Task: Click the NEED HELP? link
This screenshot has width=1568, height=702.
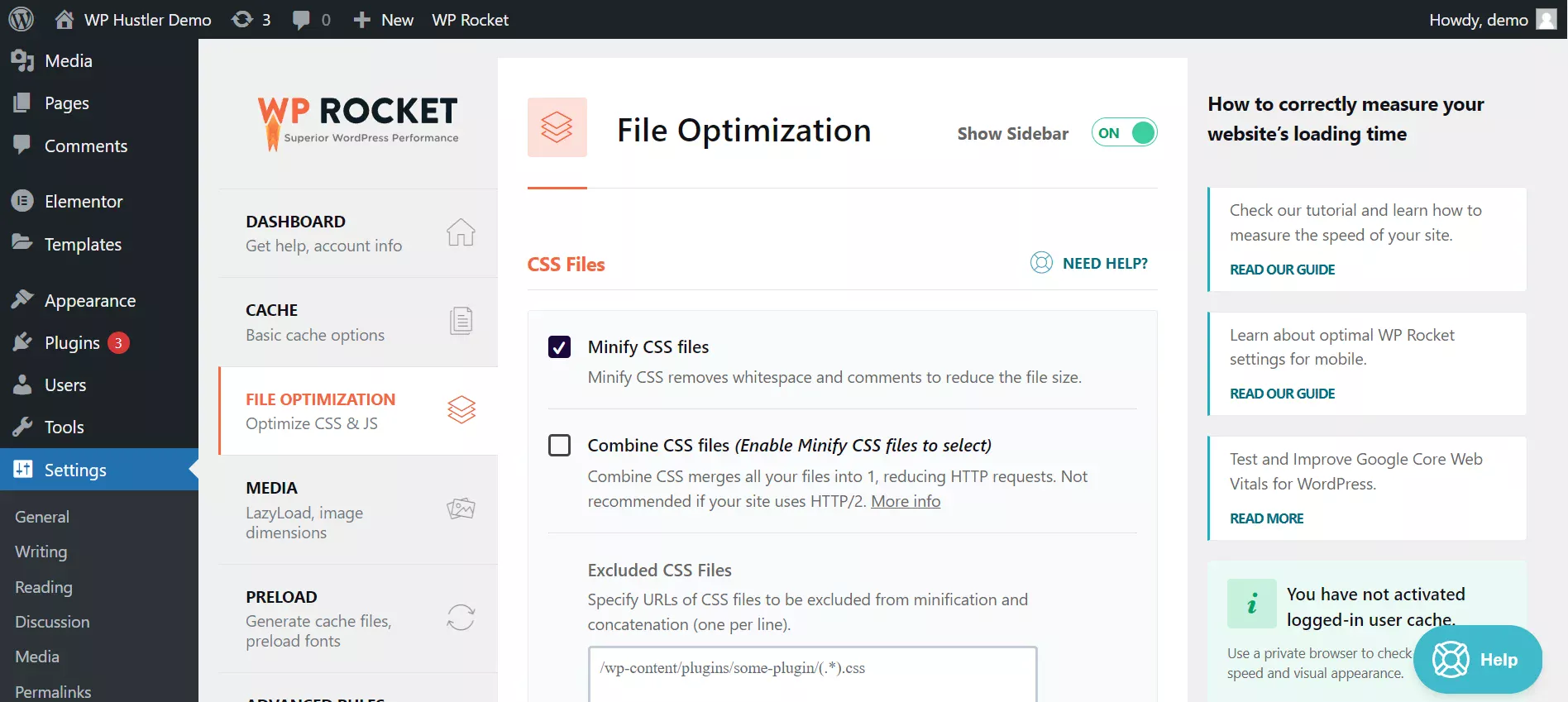Action: 1105,263
